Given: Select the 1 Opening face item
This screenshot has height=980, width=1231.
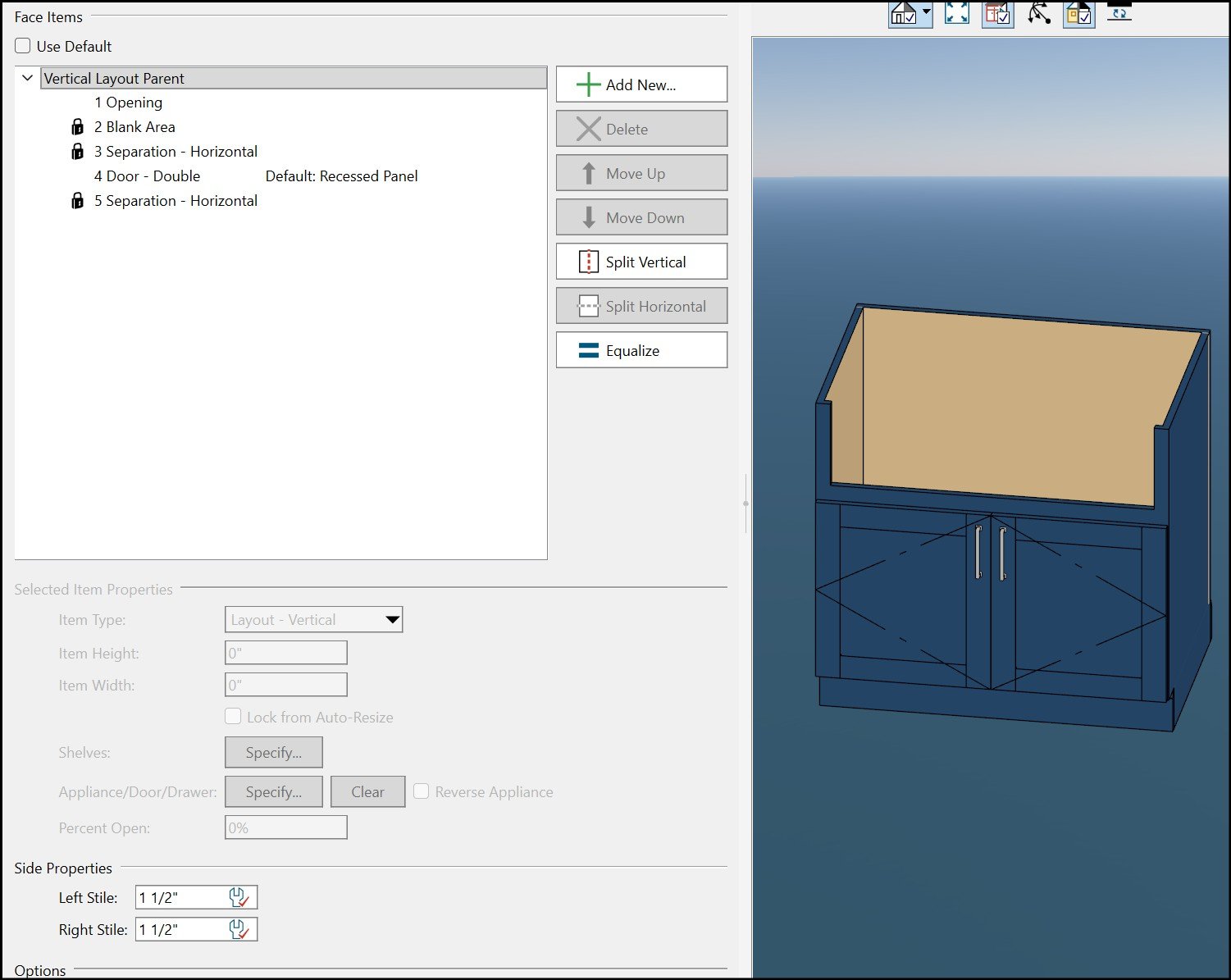Looking at the screenshot, I should tap(128, 103).
